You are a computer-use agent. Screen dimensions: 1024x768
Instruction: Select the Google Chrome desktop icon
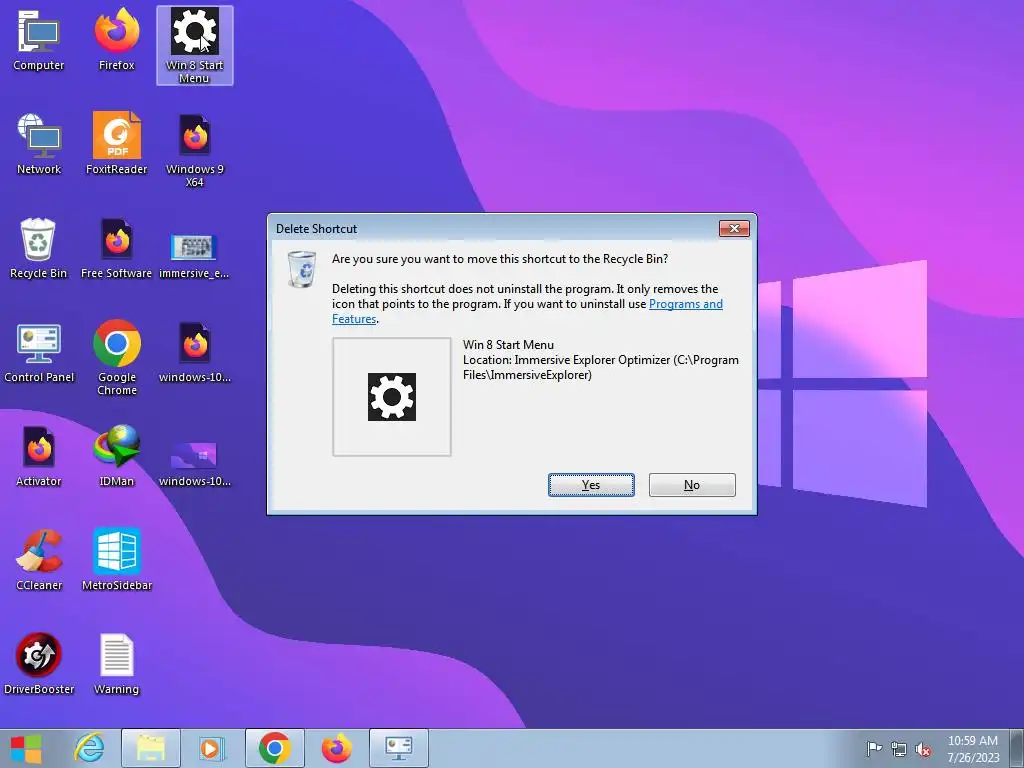(117, 358)
